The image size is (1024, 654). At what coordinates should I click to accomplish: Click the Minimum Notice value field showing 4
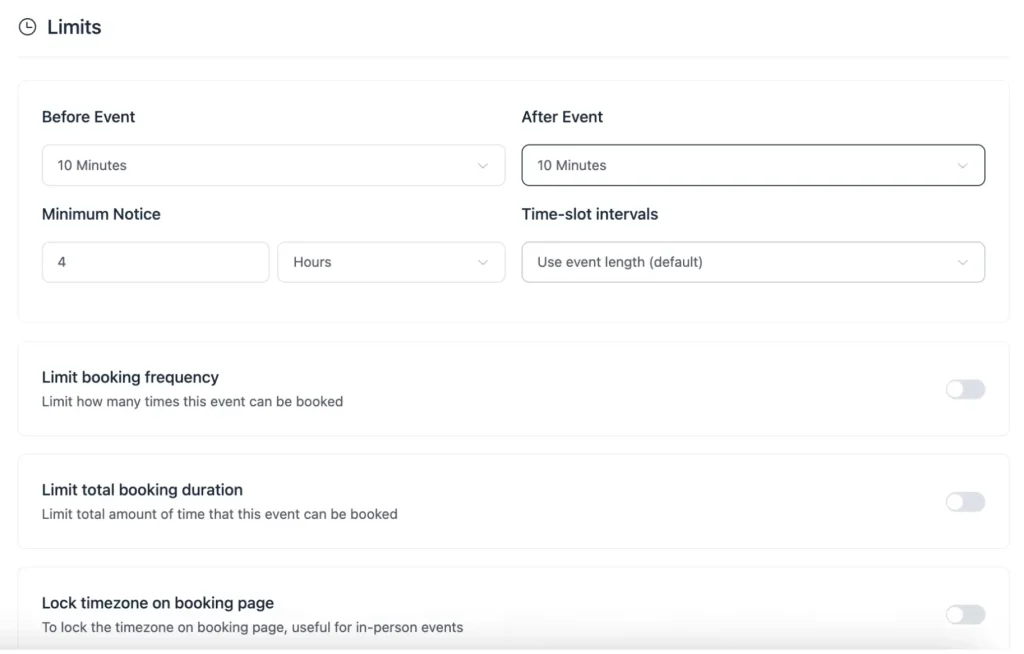tap(154, 262)
